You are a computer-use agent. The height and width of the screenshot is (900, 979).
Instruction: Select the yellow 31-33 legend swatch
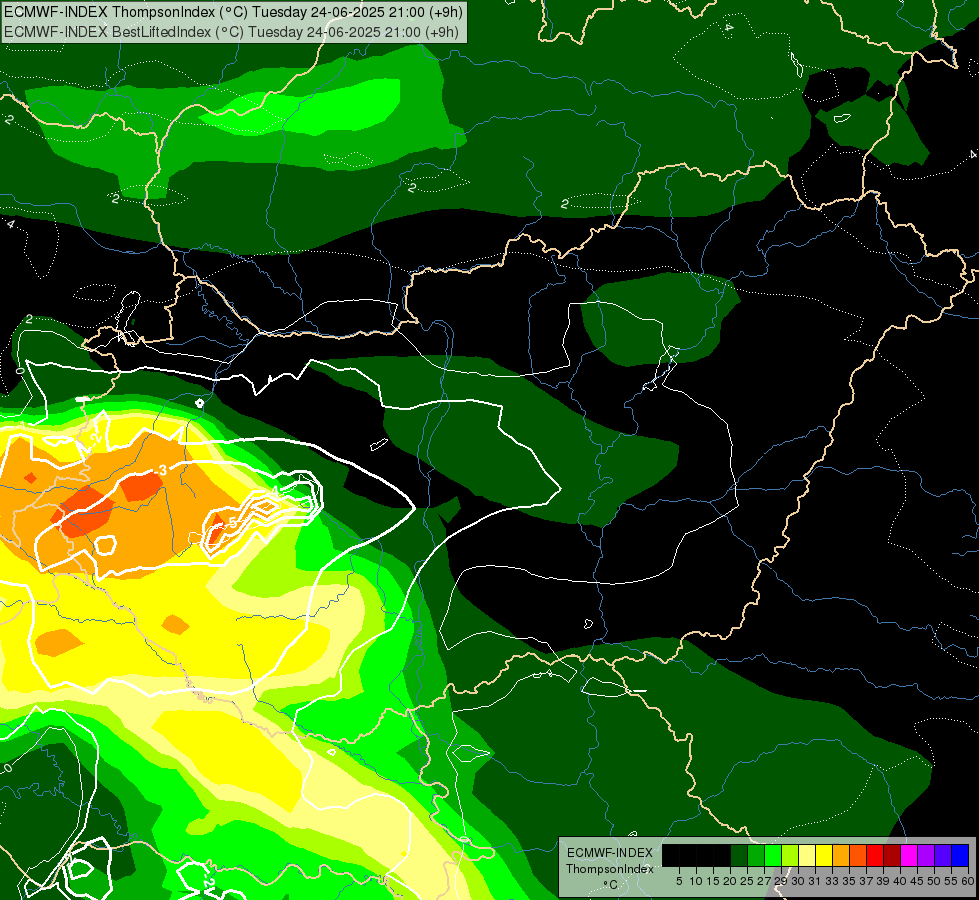pos(824,855)
